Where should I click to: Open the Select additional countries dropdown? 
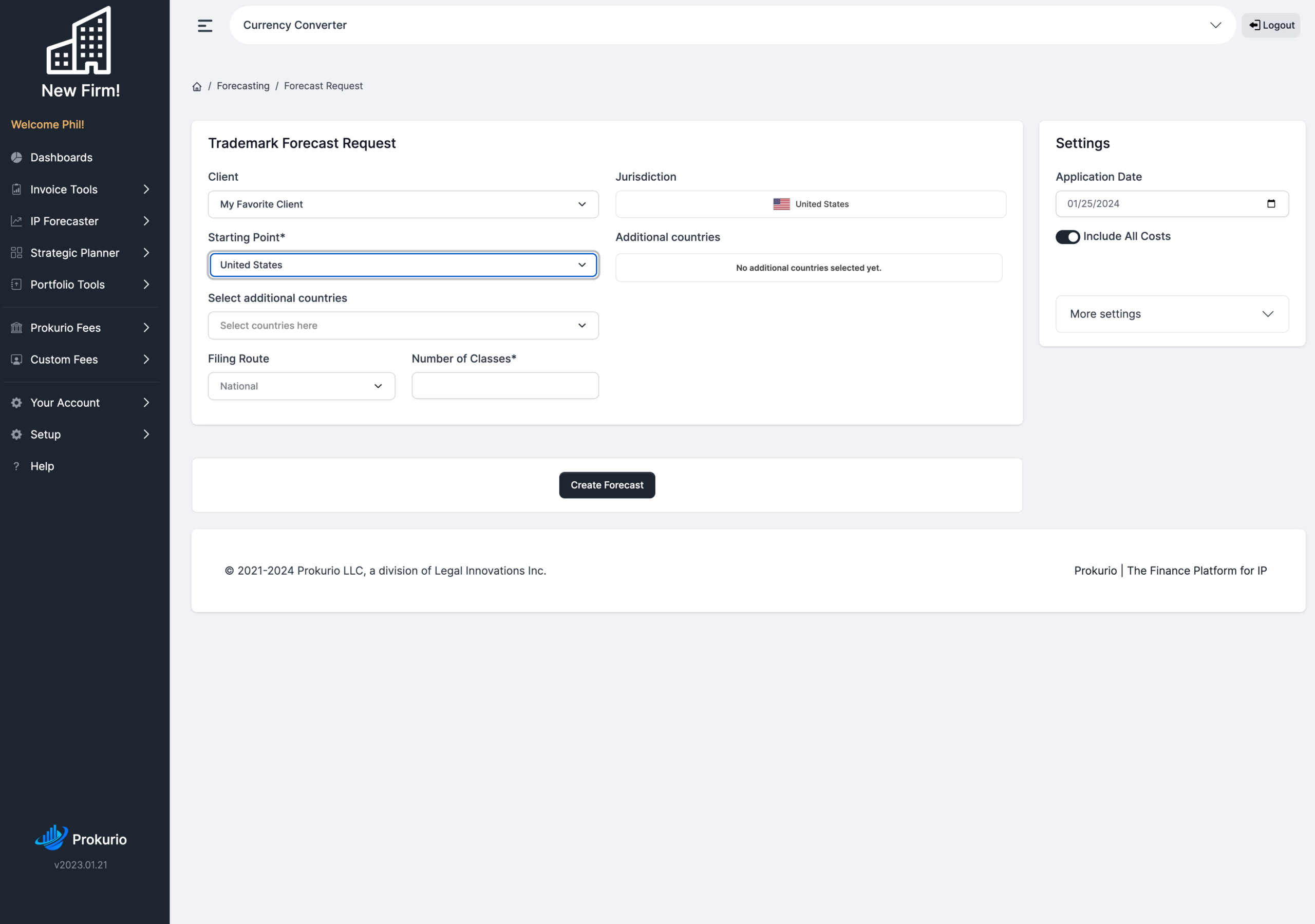click(403, 326)
